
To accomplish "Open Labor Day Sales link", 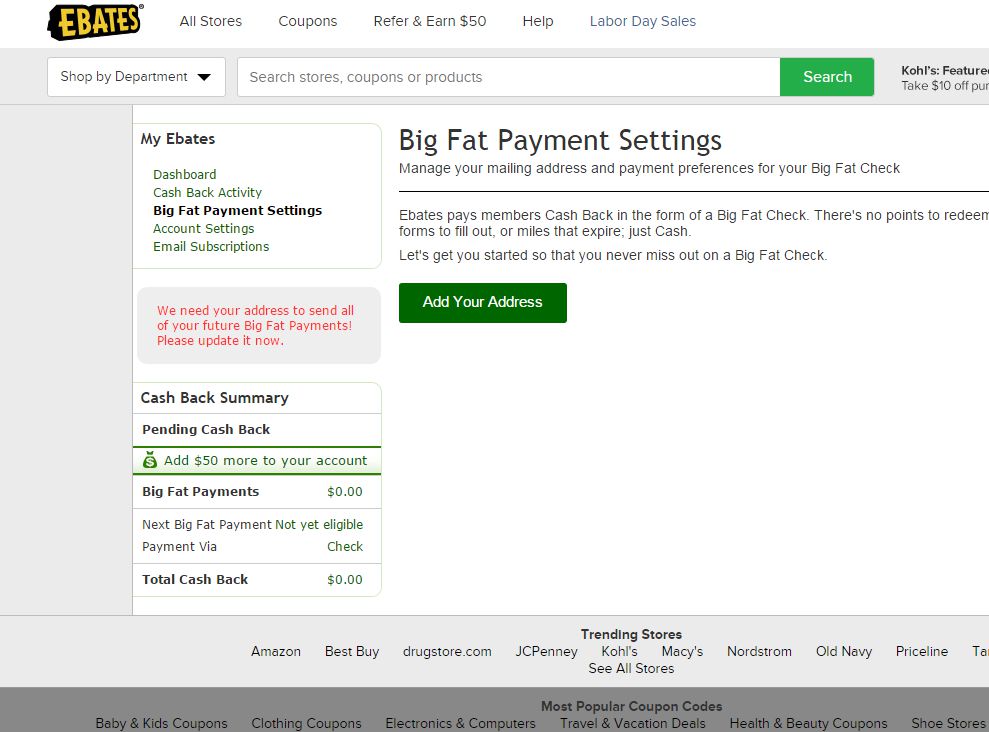I will click(x=643, y=21).
